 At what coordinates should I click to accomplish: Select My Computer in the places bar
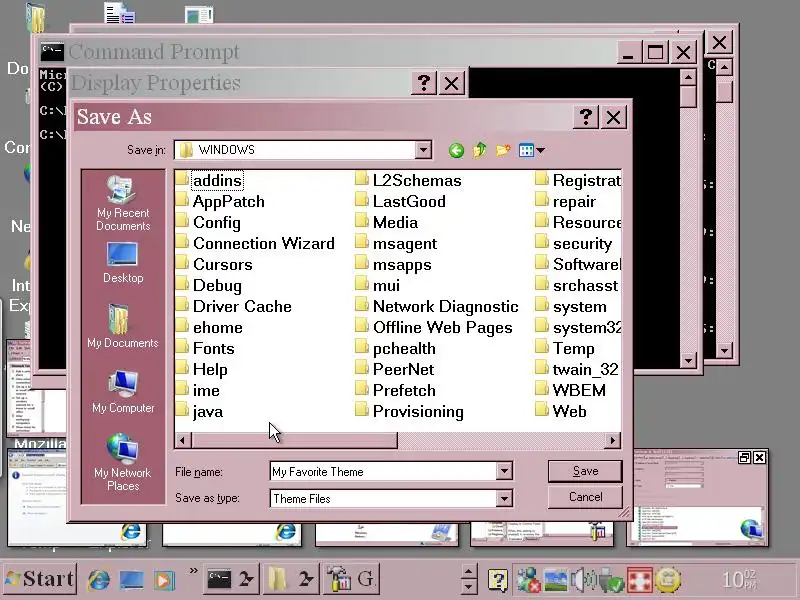tap(123, 392)
